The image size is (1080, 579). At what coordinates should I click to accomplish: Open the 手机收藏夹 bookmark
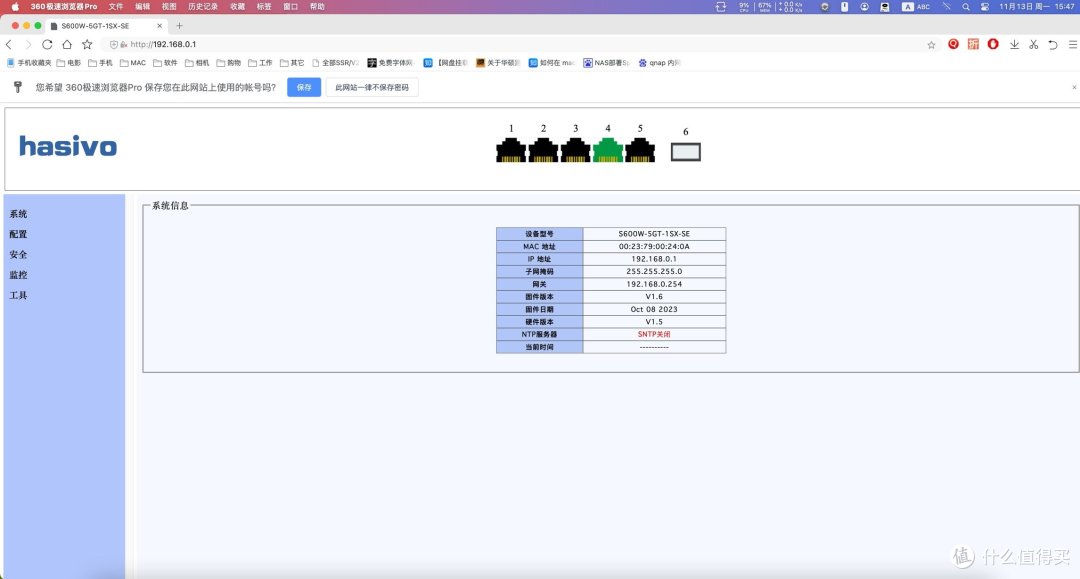point(29,63)
